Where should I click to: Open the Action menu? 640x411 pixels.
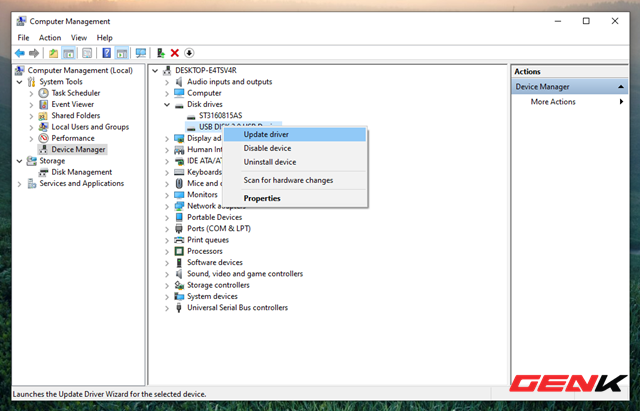click(49, 37)
